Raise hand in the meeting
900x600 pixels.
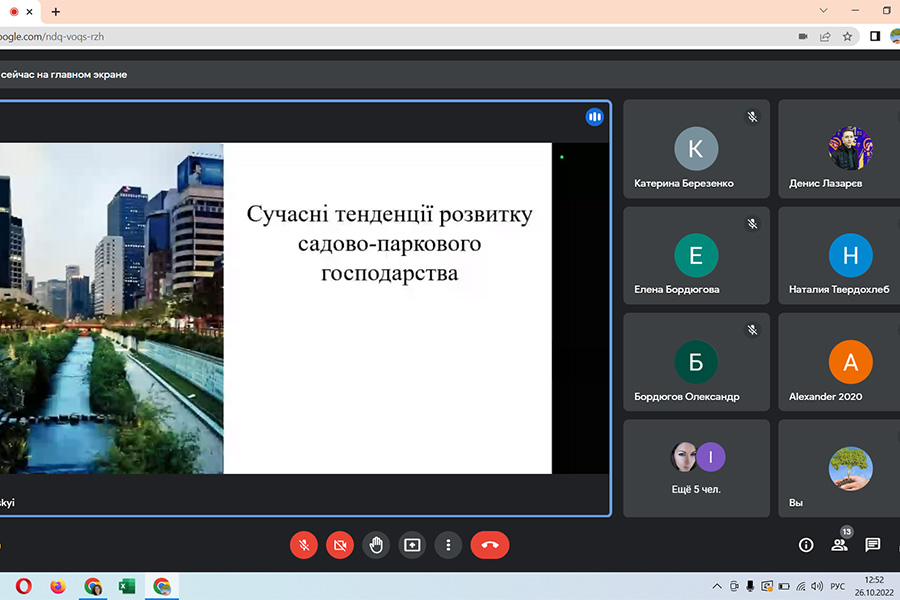point(376,545)
